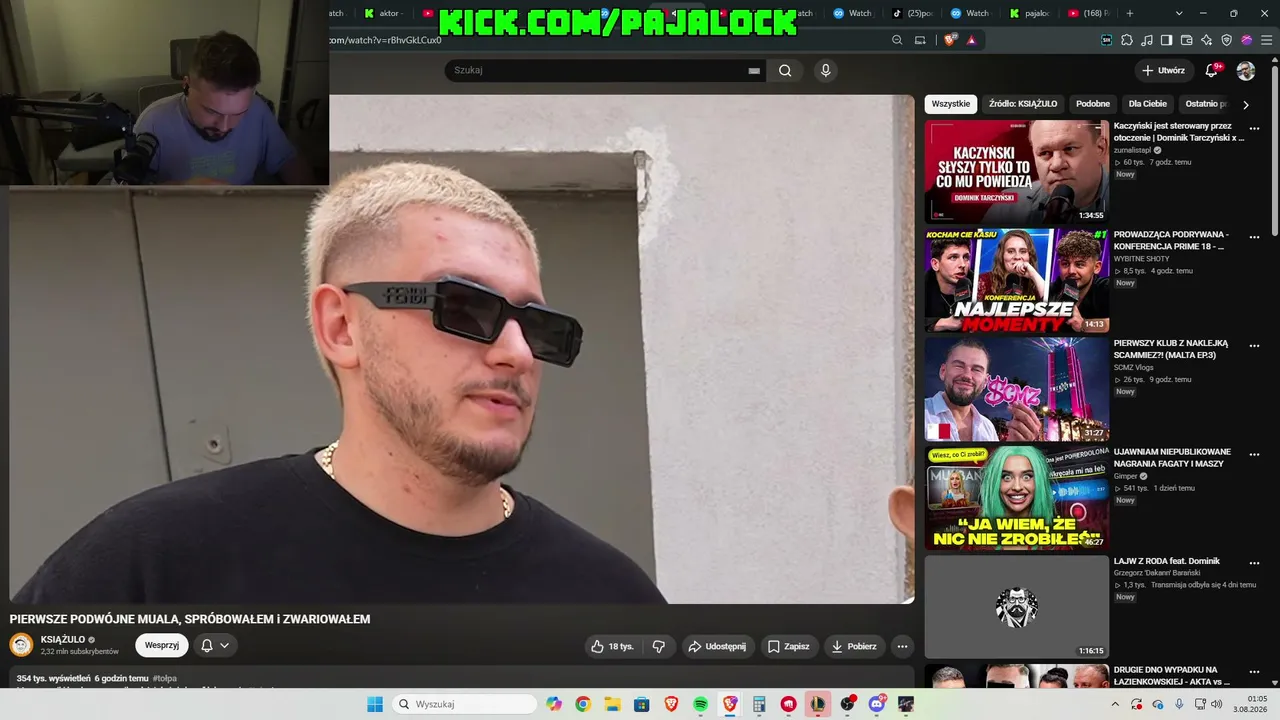Image resolution: width=1280 pixels, height=720 pixels.
Task: Open options for PROWADZĄCA PODRYWANA video
Action: pos(1254,237)
